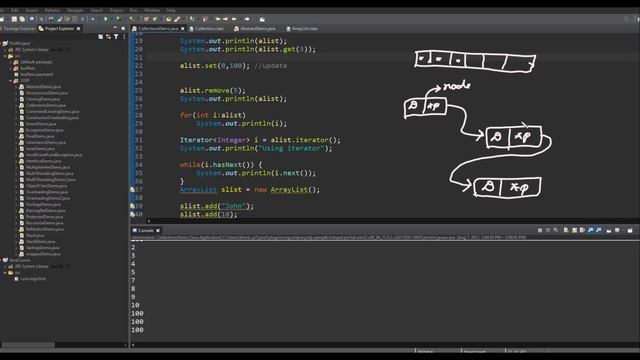640x360 pixels.
Task: Click the FirstProject project icon
Action: [x=5, y=43]
